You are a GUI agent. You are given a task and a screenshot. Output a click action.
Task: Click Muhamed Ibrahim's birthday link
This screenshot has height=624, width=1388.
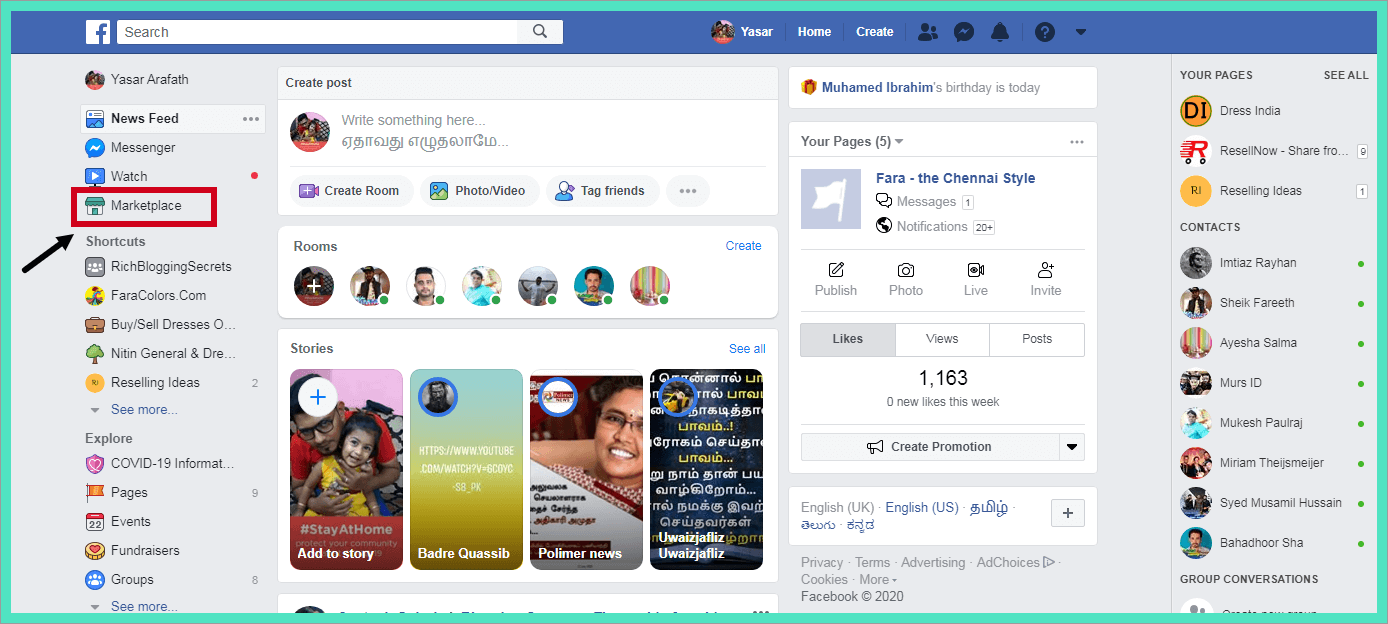(x=876, y=88)
